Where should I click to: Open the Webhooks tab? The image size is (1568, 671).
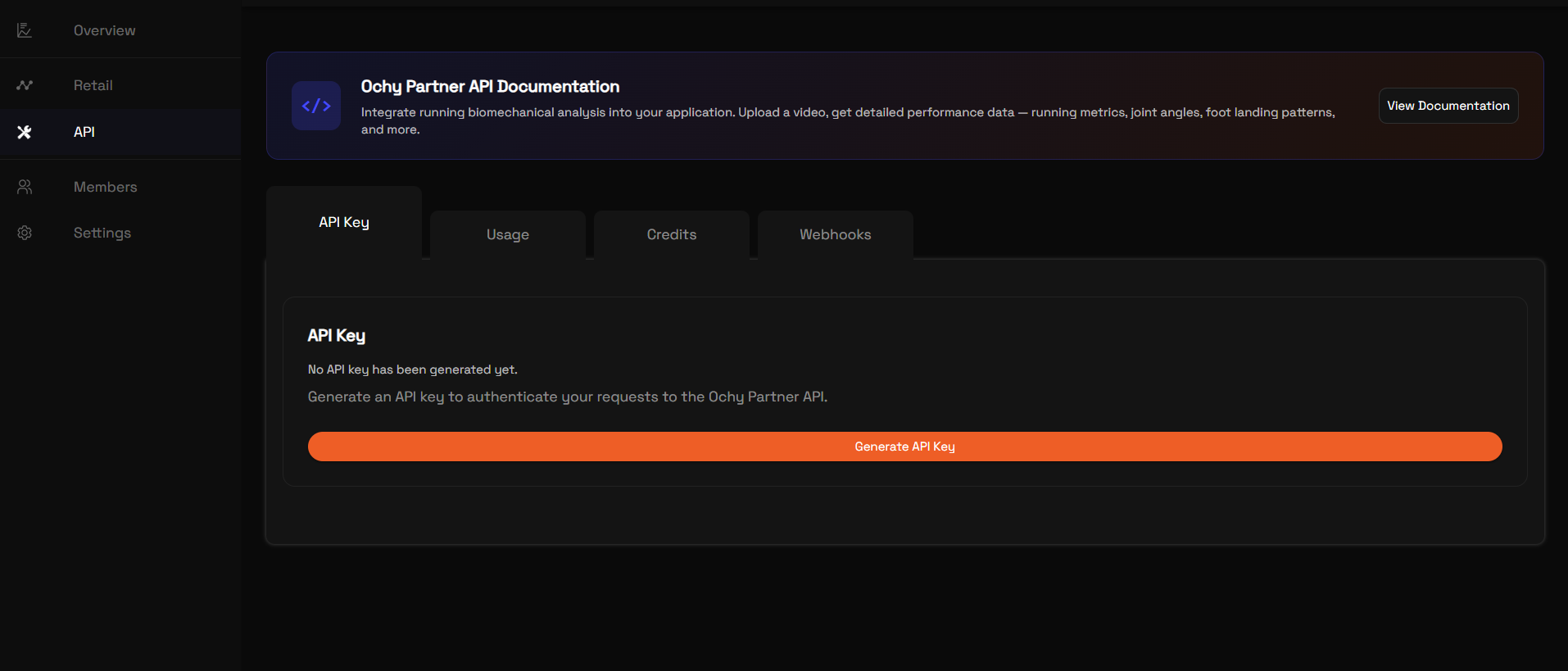coord(835,234)
